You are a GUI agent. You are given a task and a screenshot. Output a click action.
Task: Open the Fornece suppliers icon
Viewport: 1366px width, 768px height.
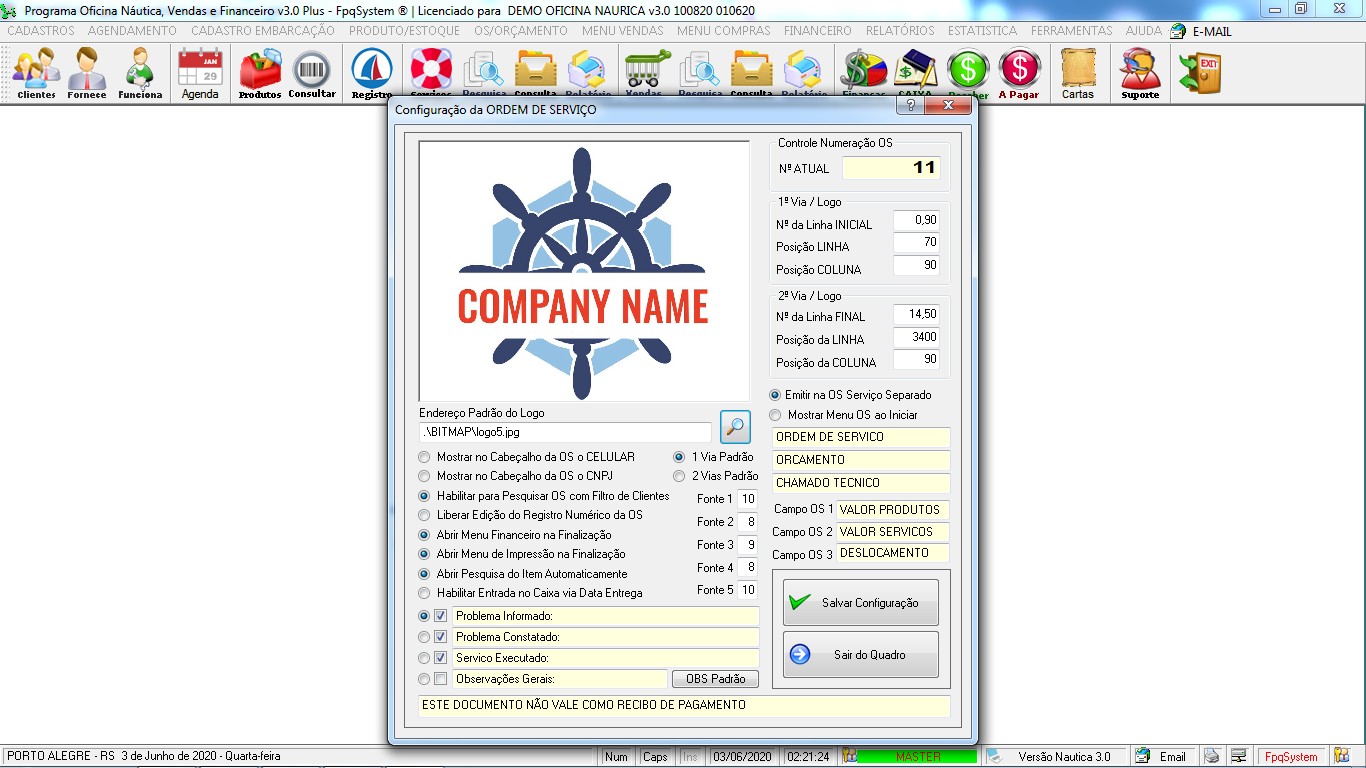pos(87,73)
